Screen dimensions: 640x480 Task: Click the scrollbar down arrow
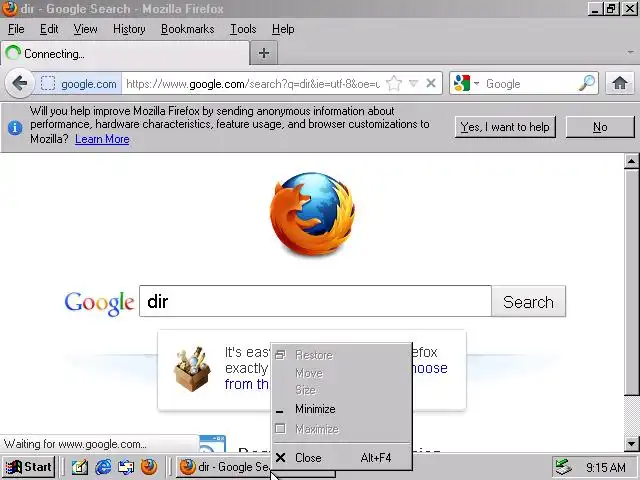click(631, 443)
